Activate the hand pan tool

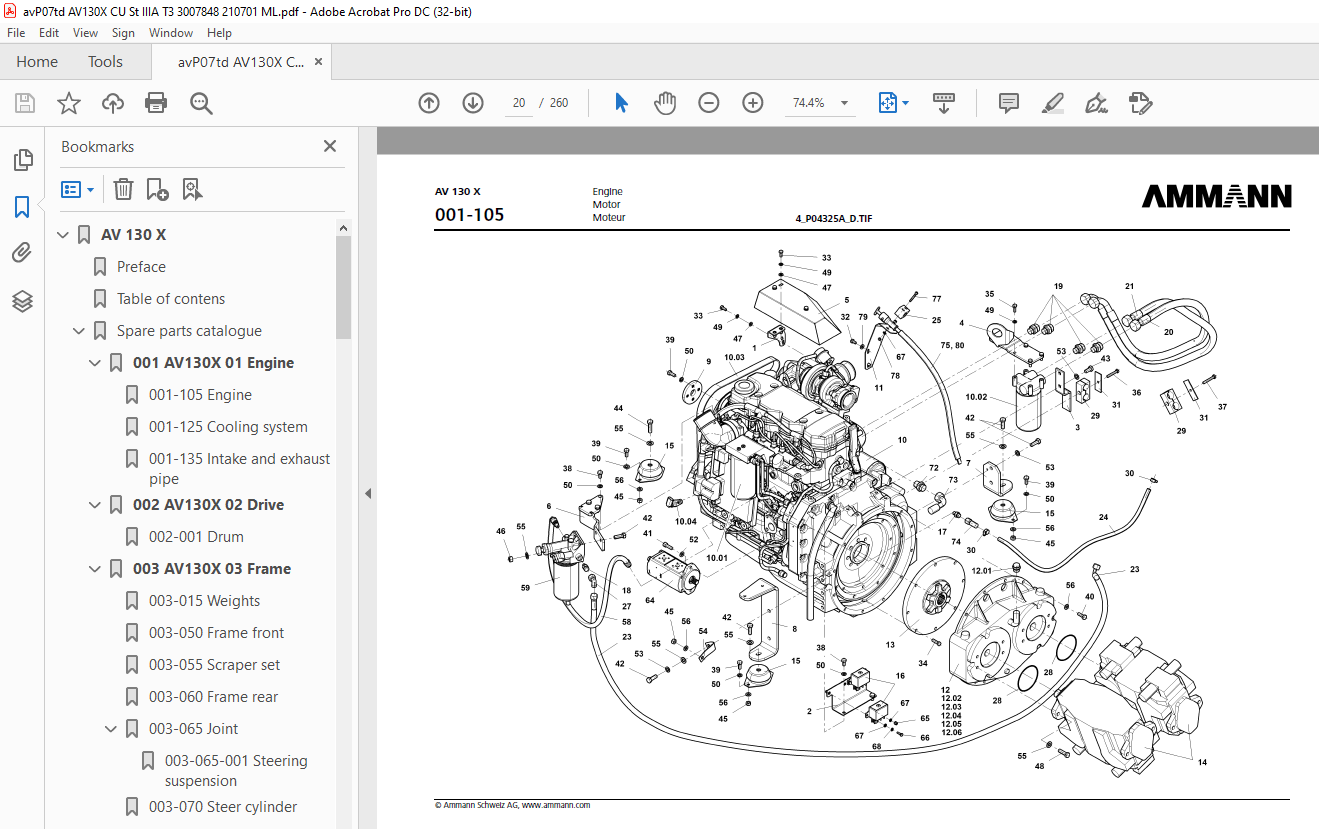[x=665, y=103]
